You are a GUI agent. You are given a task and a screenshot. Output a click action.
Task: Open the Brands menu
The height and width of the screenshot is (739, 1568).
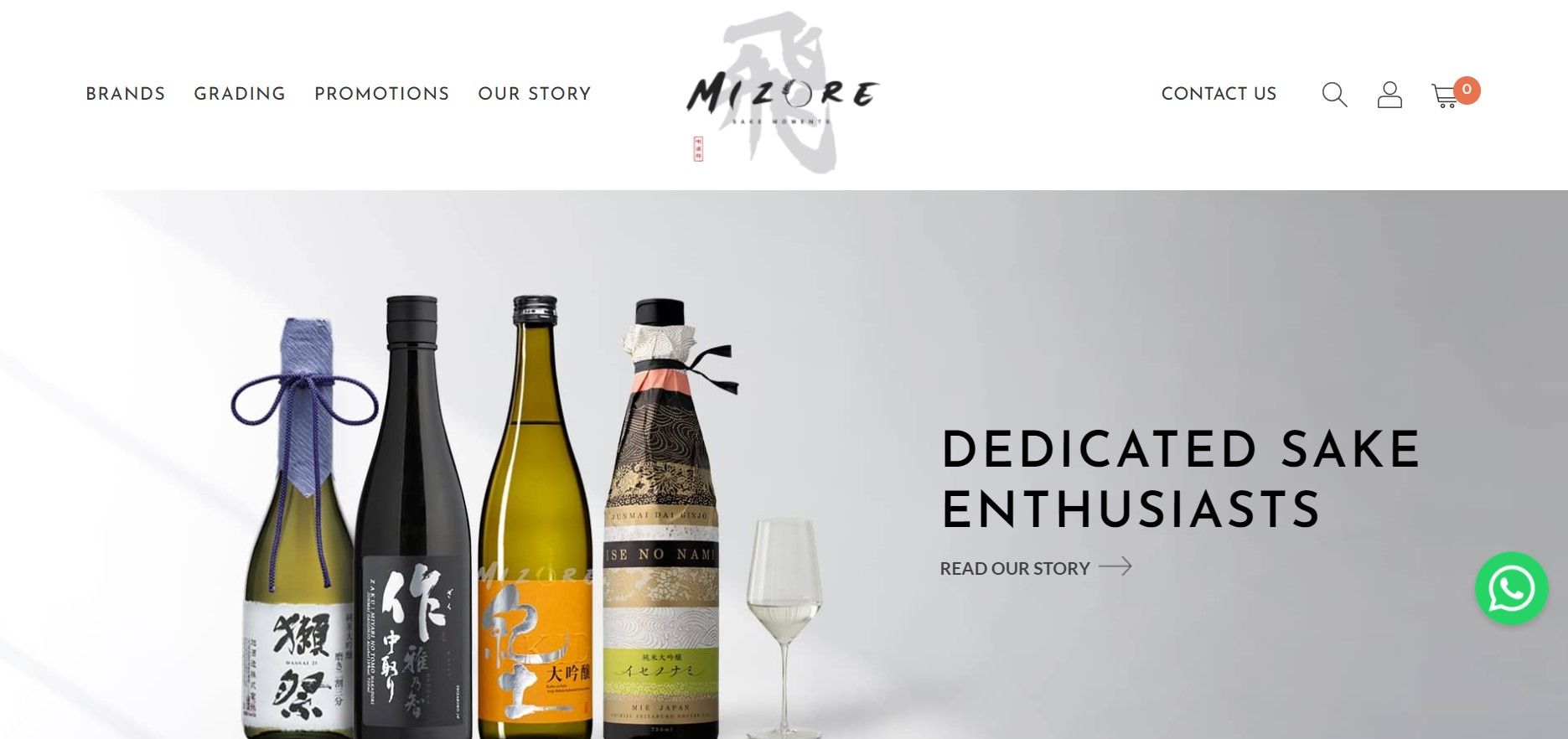[126, 94]
